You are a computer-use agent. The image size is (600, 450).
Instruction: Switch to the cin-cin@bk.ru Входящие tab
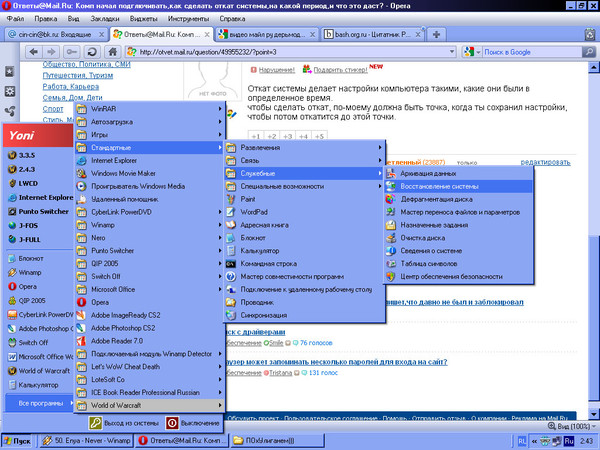[x=56, y=34]
